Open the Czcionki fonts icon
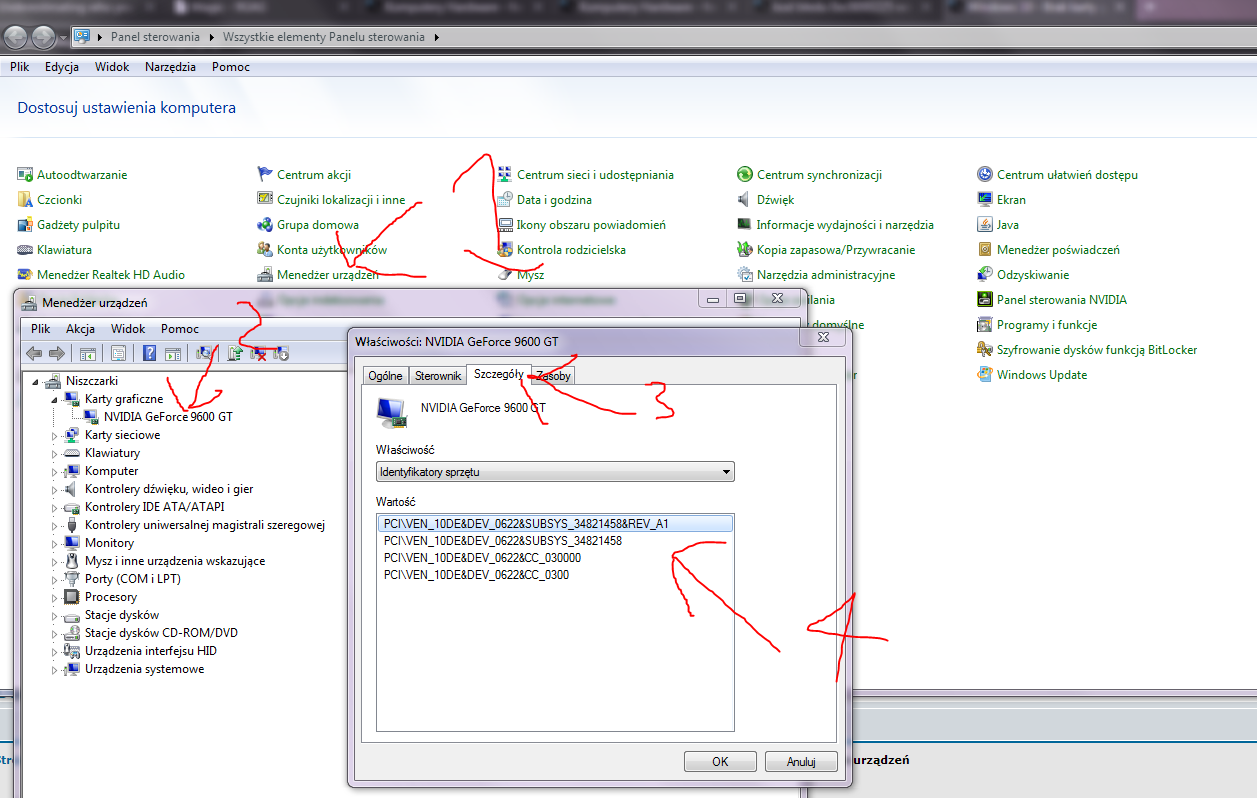Screen dimensions: 1257x798 25,200
